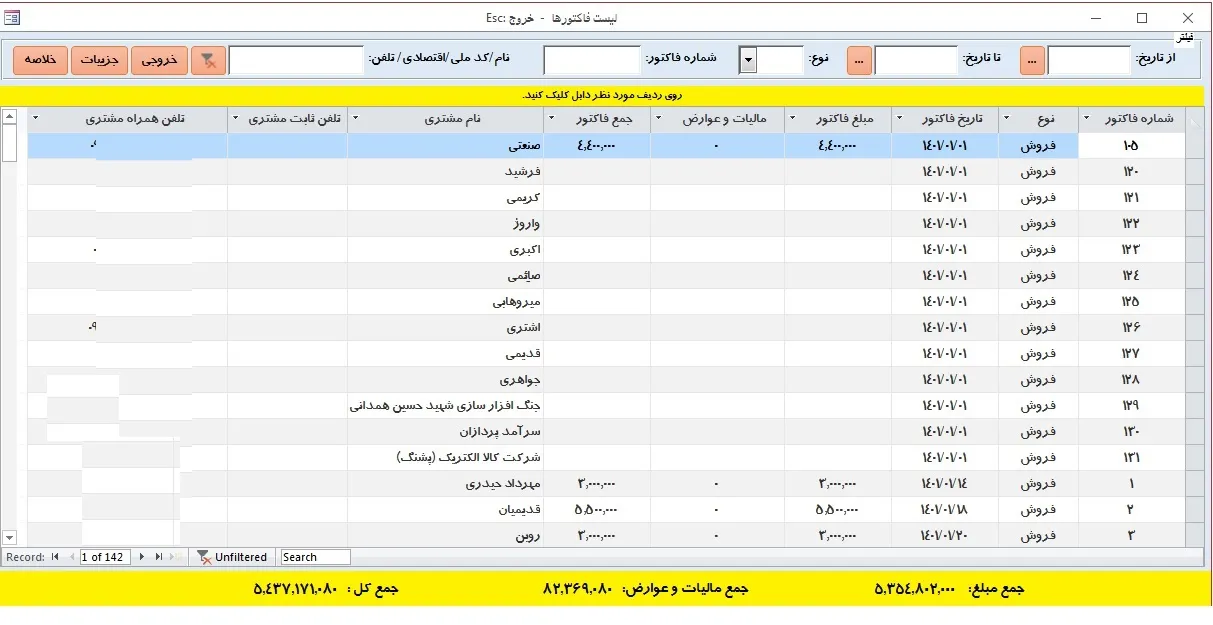The height and width of the screenshot is (625, 1213).
Task: Click the 'خلاصه' summary button
Action: click(x=40, y=60)
